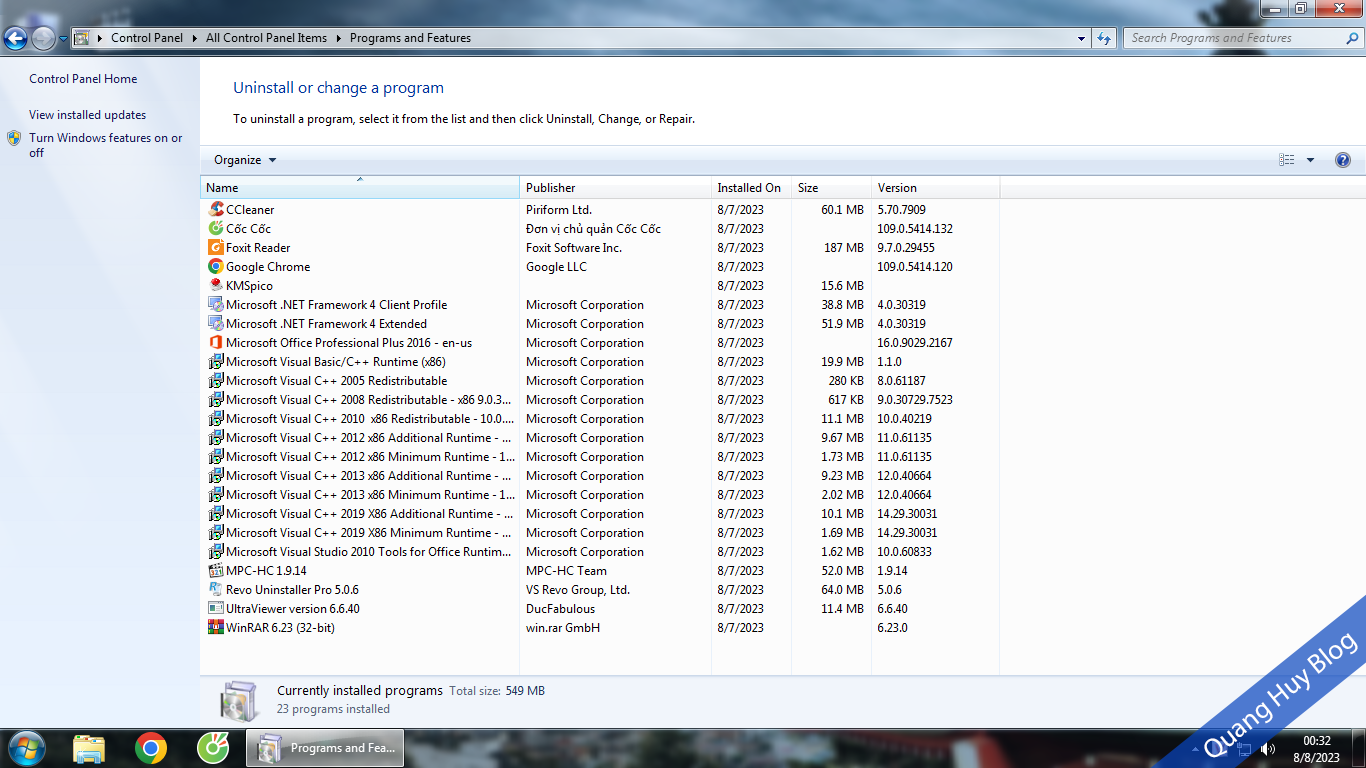Sort by the Name column header
This screenshot has height=768, width=1366.
click(360, 188)
